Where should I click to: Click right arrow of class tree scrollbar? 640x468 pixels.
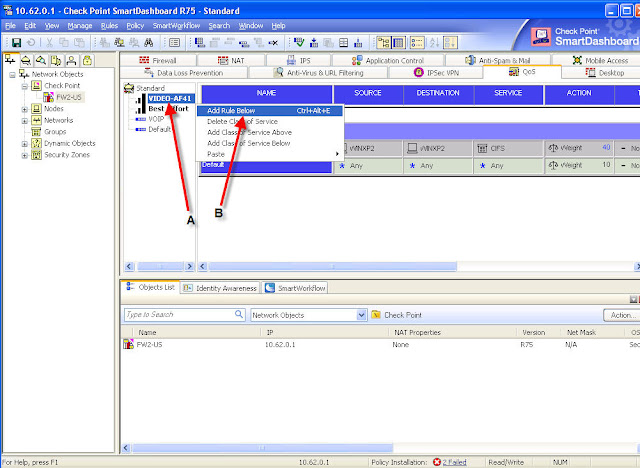coord(189,266)
